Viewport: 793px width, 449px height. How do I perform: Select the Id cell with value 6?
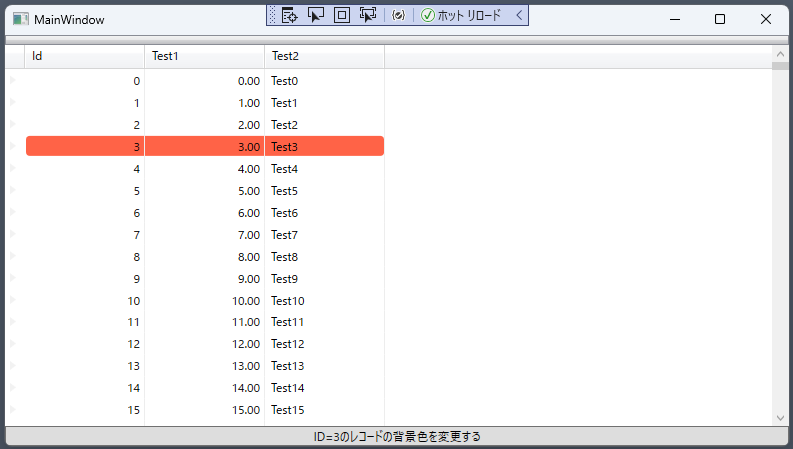[84, 213]
